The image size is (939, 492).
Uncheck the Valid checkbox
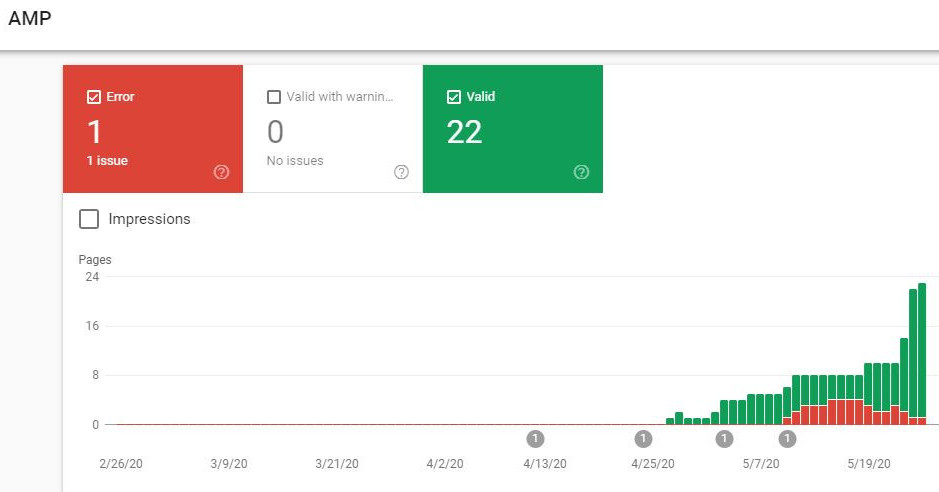click(454, 97)
